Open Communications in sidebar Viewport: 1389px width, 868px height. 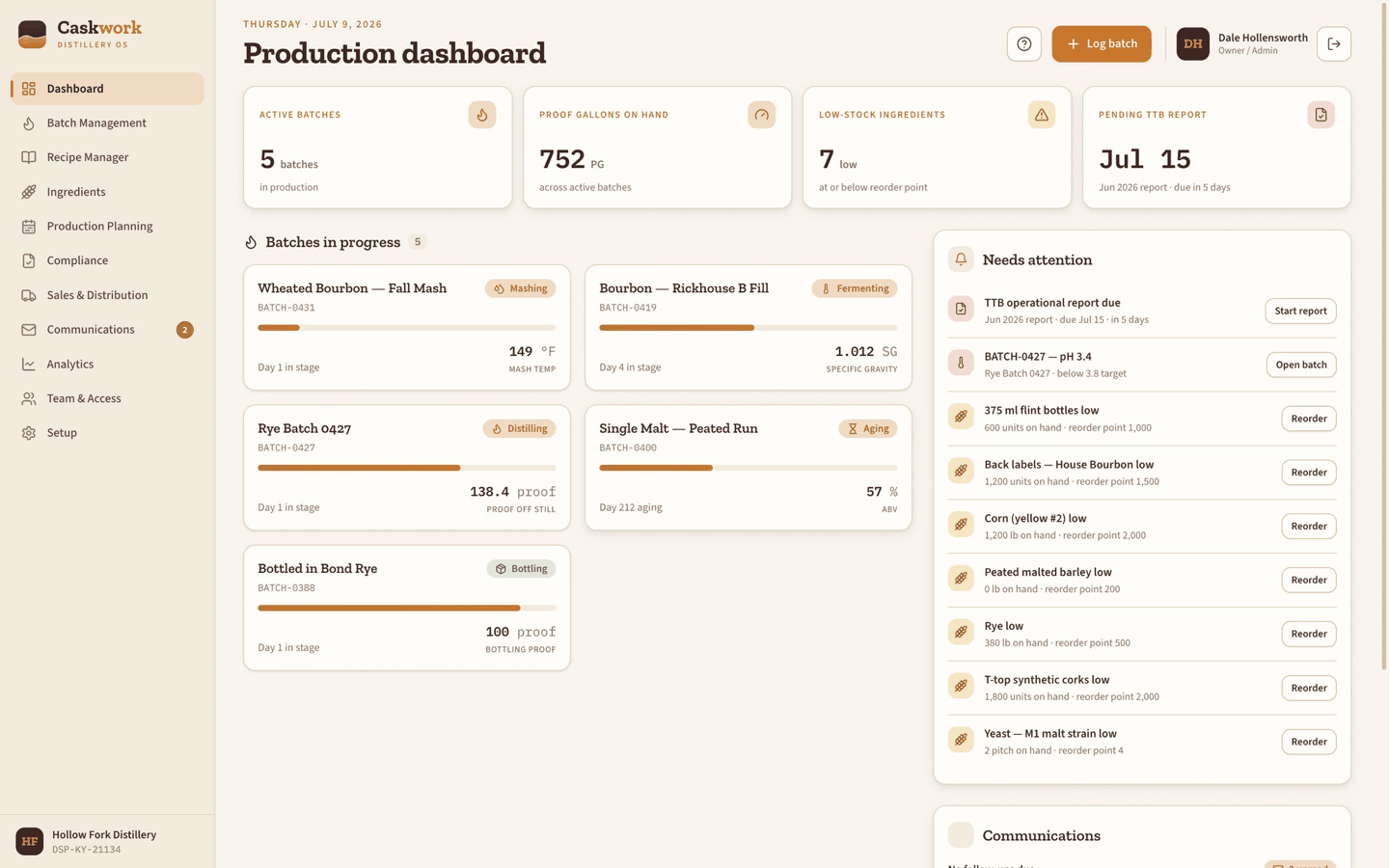[107, 330]
